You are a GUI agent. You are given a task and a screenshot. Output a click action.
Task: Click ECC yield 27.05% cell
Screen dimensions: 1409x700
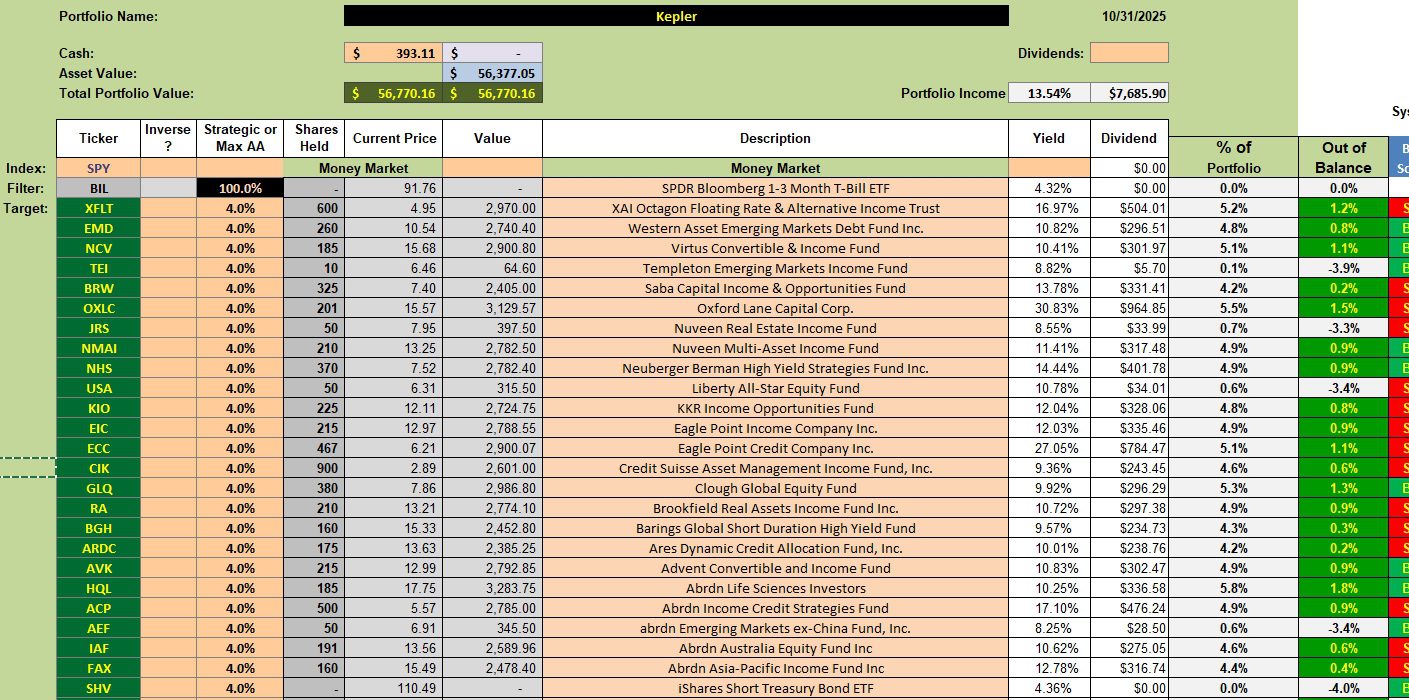pos(1049,448)
